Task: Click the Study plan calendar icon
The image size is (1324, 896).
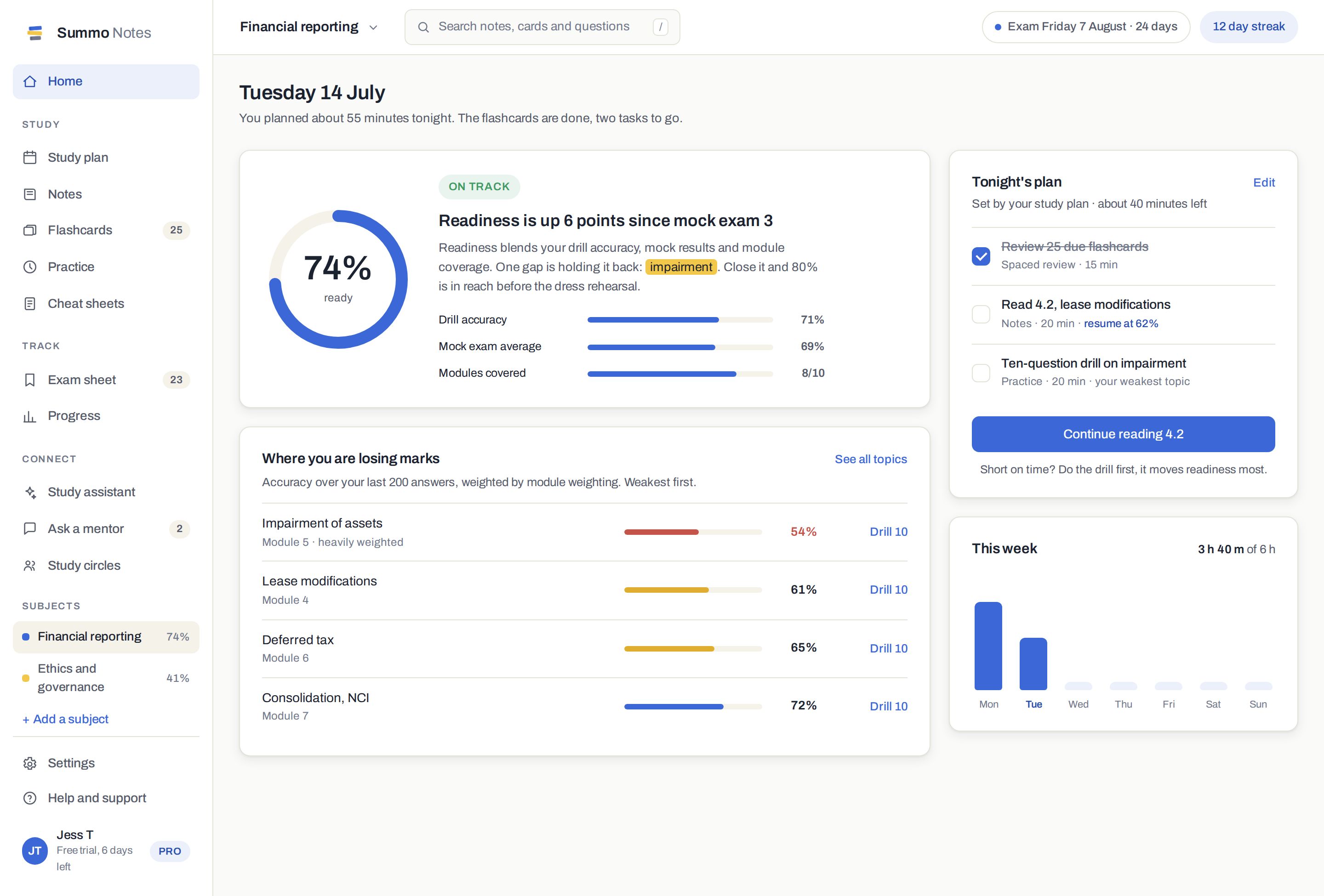Action: pos(30,158)
